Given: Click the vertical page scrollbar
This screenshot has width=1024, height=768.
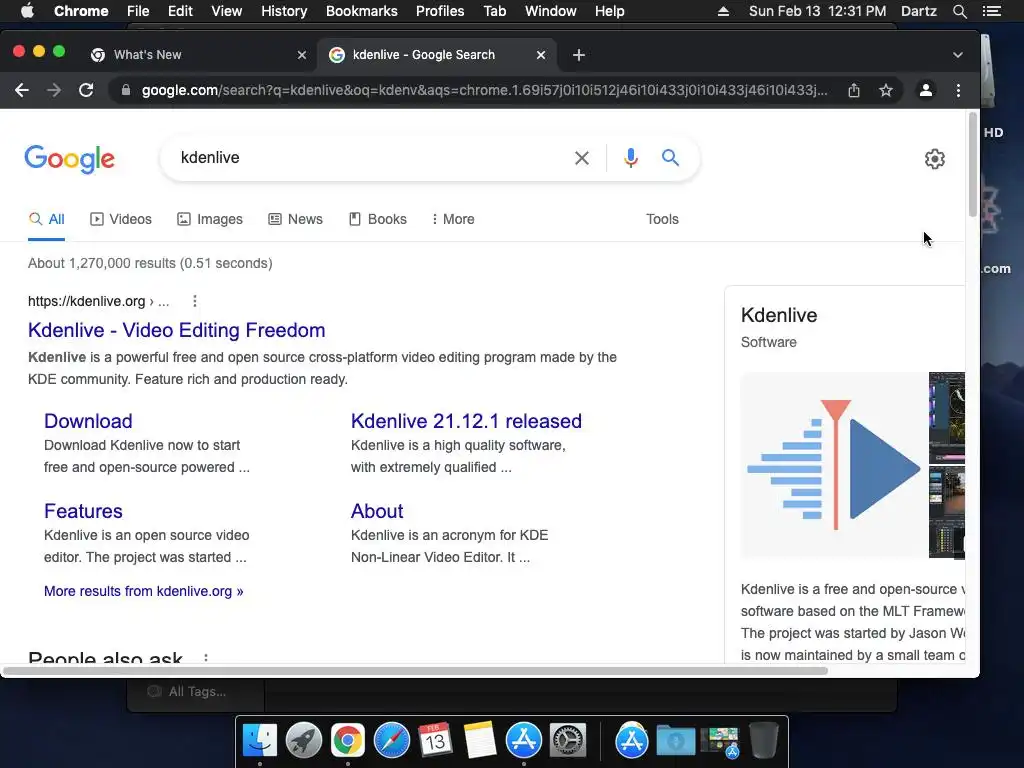Looking at the screenshot, I should pyautogui.click(x=972, y=165).
